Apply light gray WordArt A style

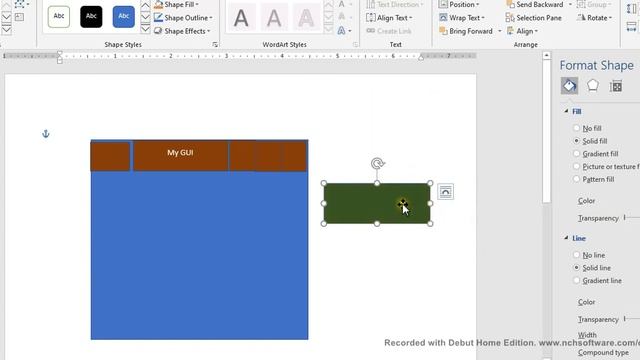(x=273, y=18)
